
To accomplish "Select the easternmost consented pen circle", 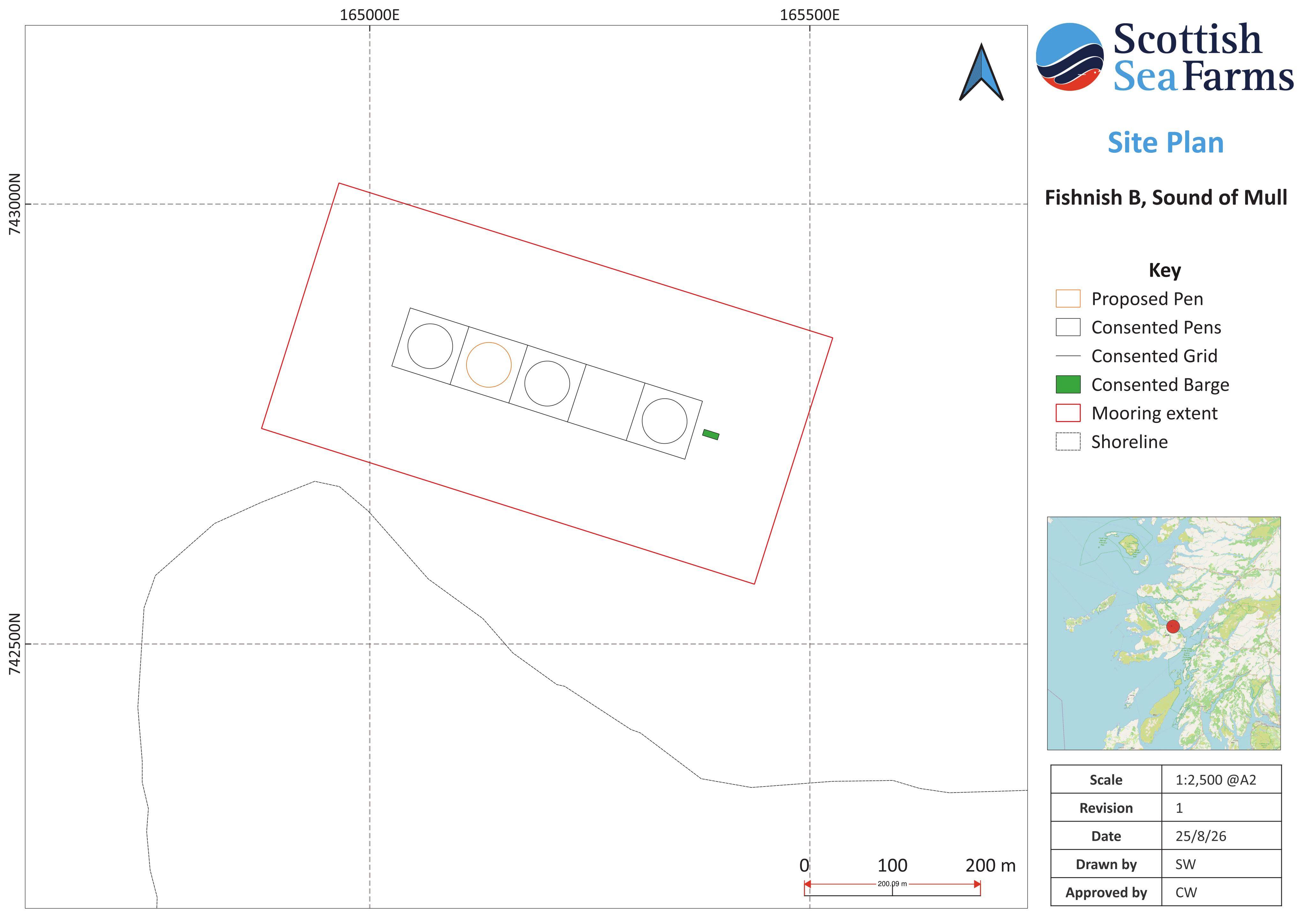I will (664, 421).
